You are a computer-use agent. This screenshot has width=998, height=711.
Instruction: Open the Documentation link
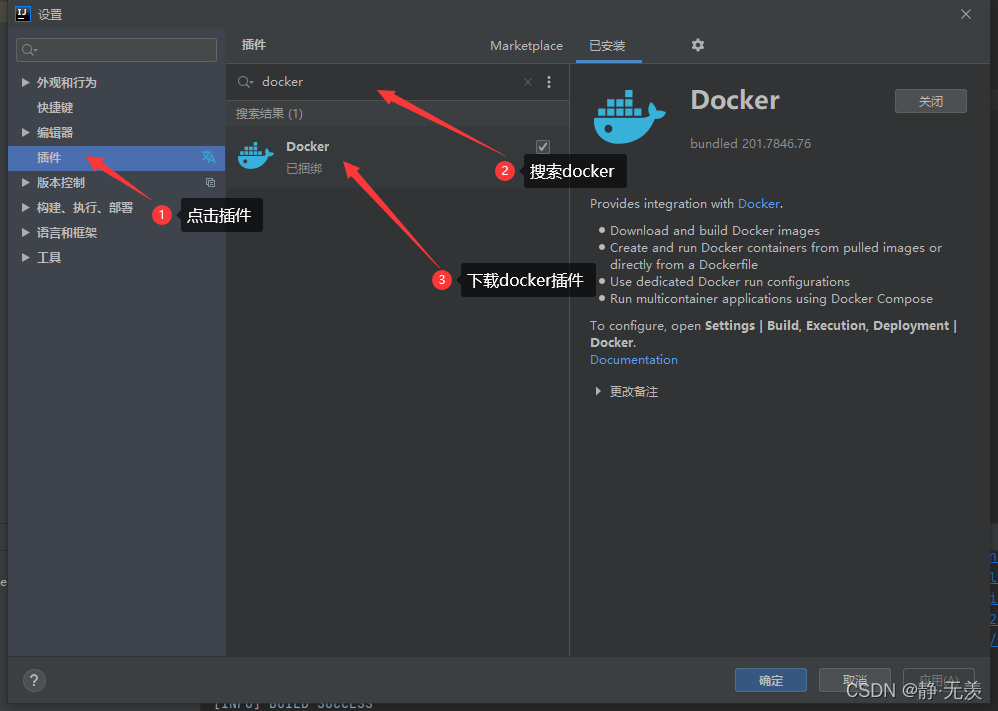633,359
